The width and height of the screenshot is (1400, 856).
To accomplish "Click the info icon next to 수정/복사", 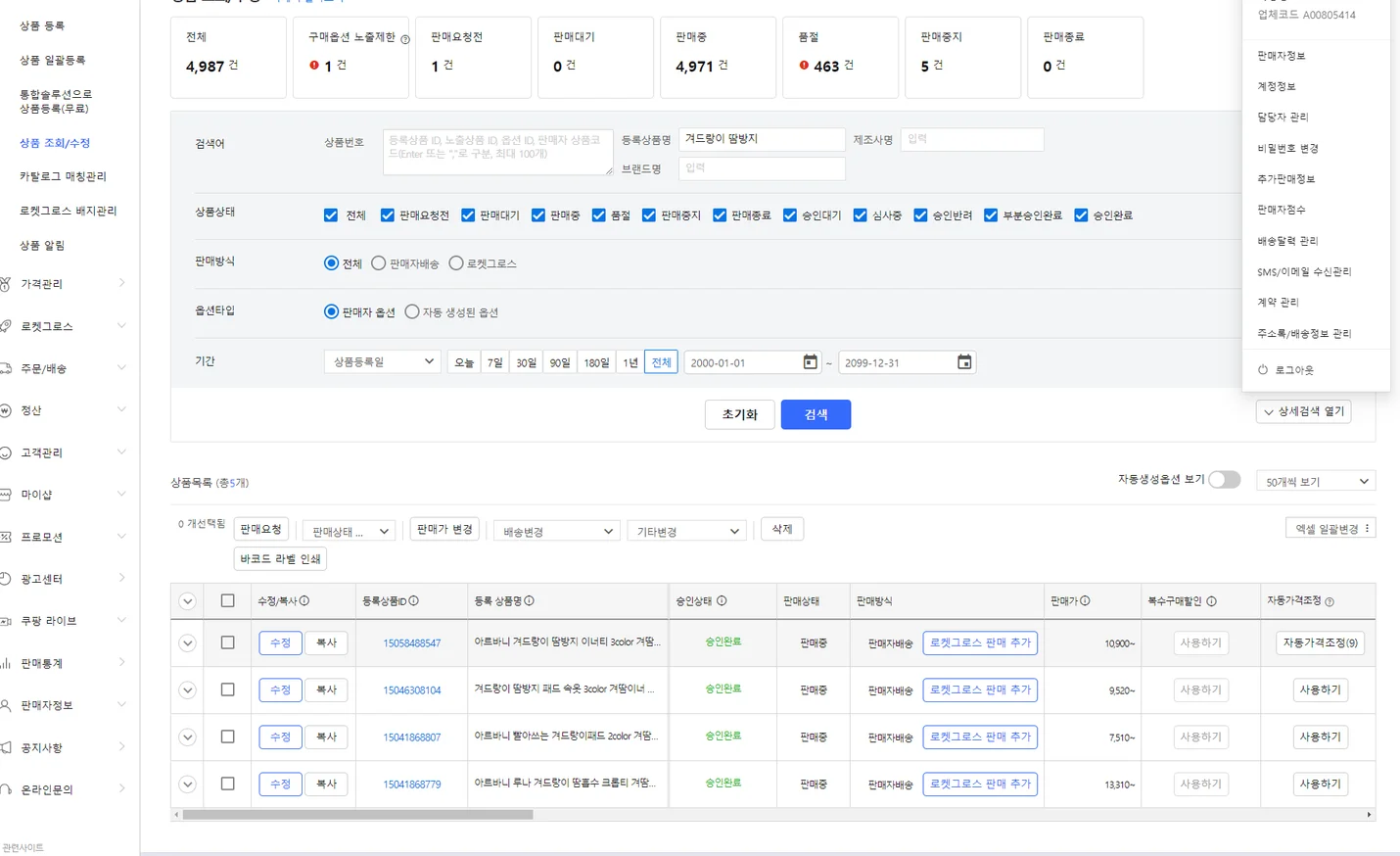I will pos(304,600).
